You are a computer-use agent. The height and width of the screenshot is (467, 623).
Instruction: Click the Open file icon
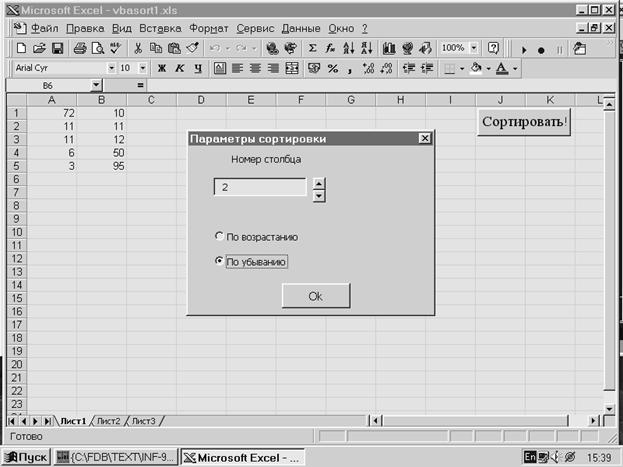(39, 48)
